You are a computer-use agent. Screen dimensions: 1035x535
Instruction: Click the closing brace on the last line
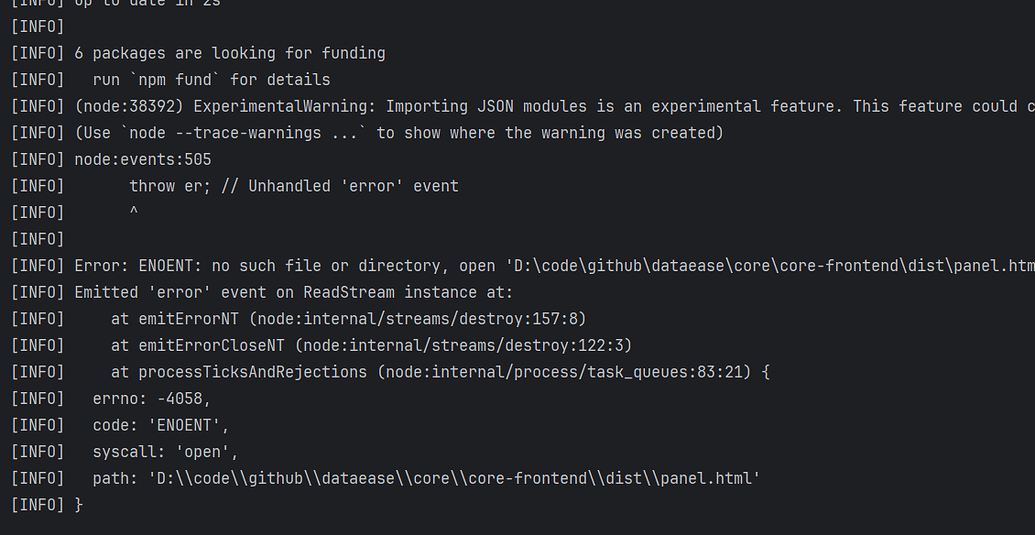point(79,505)
